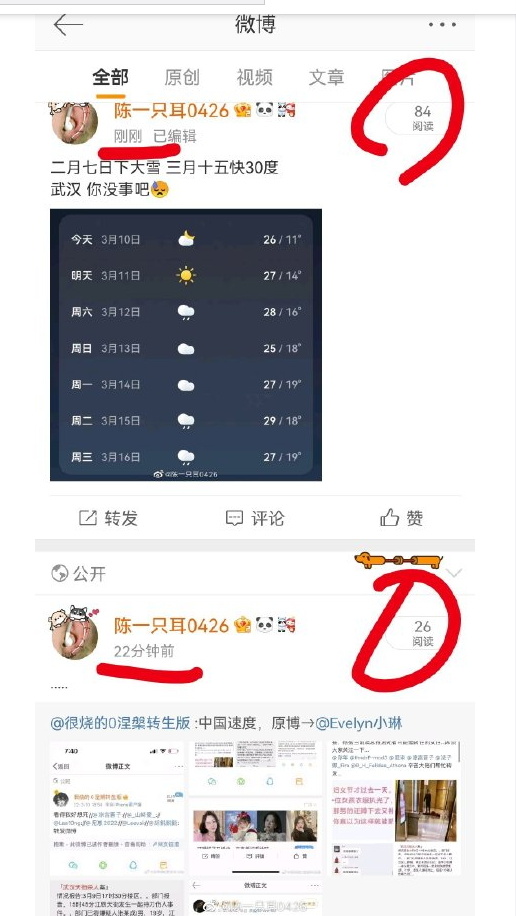The height and width of the screenshot is (916, 516).
Task: Expand the chevron beside the dachshund sticker
Action: (x=454, y=573)
